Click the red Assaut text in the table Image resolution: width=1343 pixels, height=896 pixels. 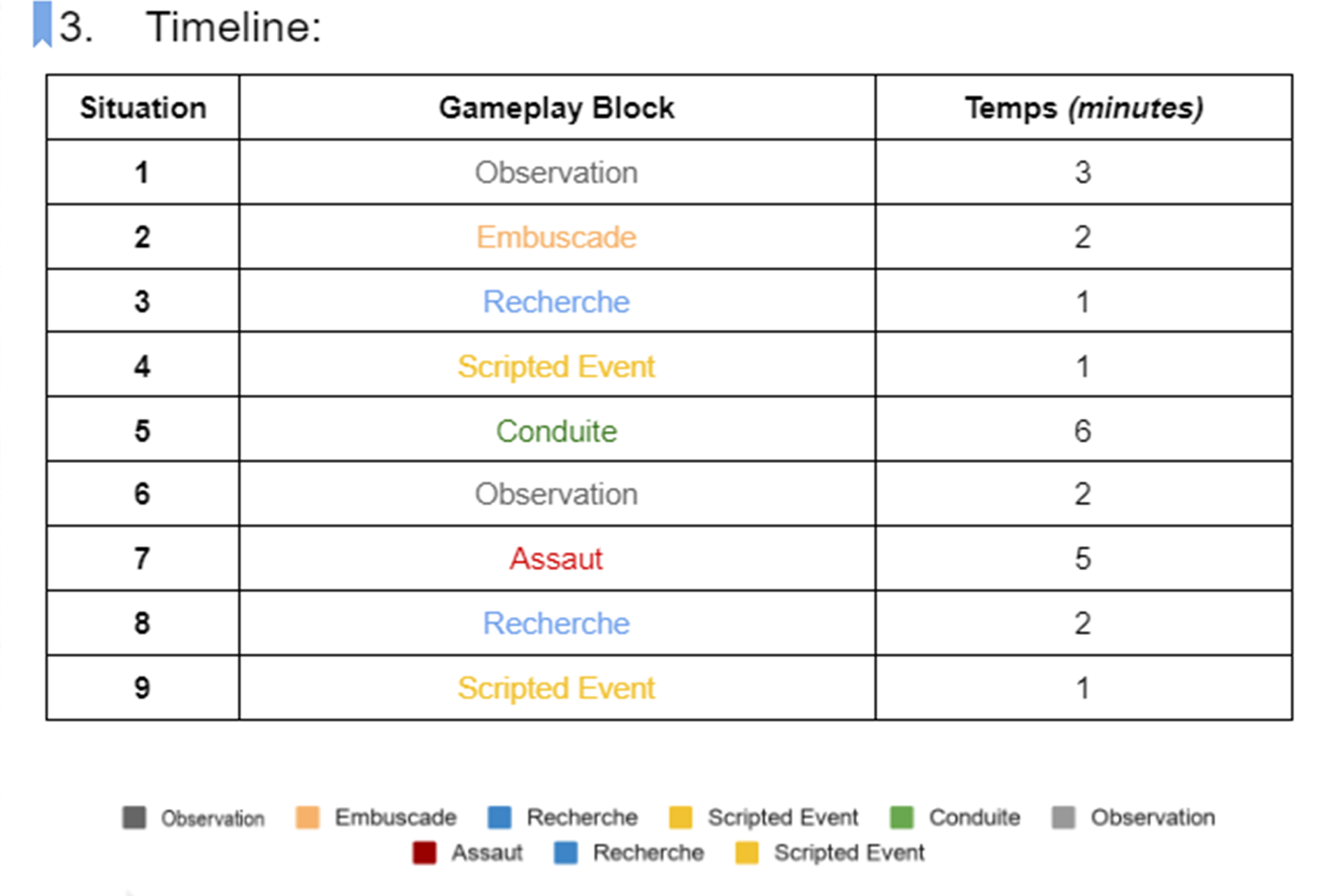point(556,559)
